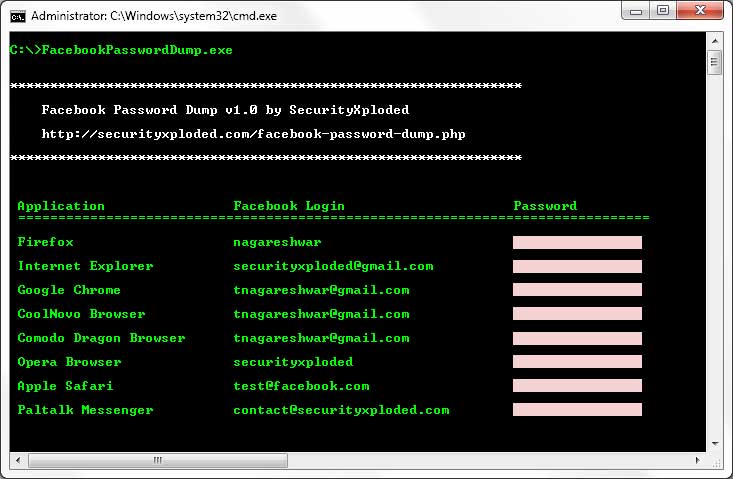733x479 pixels.
Task: Click the masked password for Firefox
Action: 577,242
